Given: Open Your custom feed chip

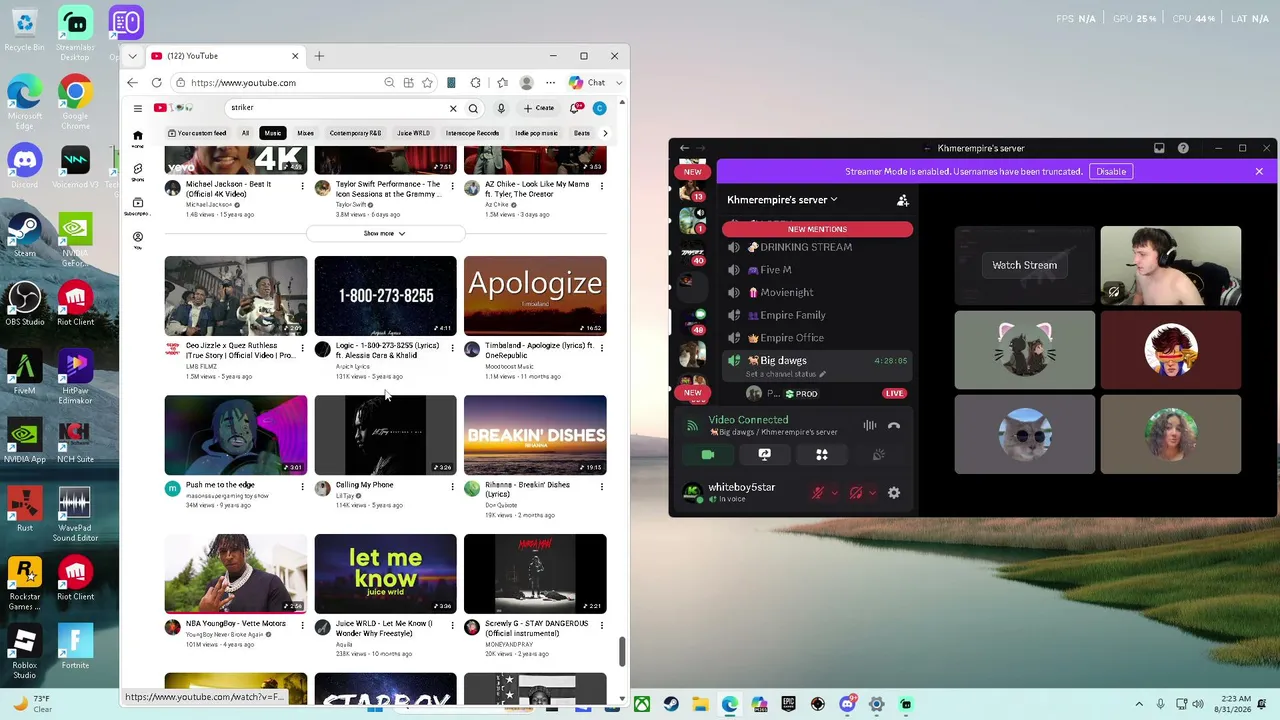Looking at the screenshot, I should click(x=197, y=133).
